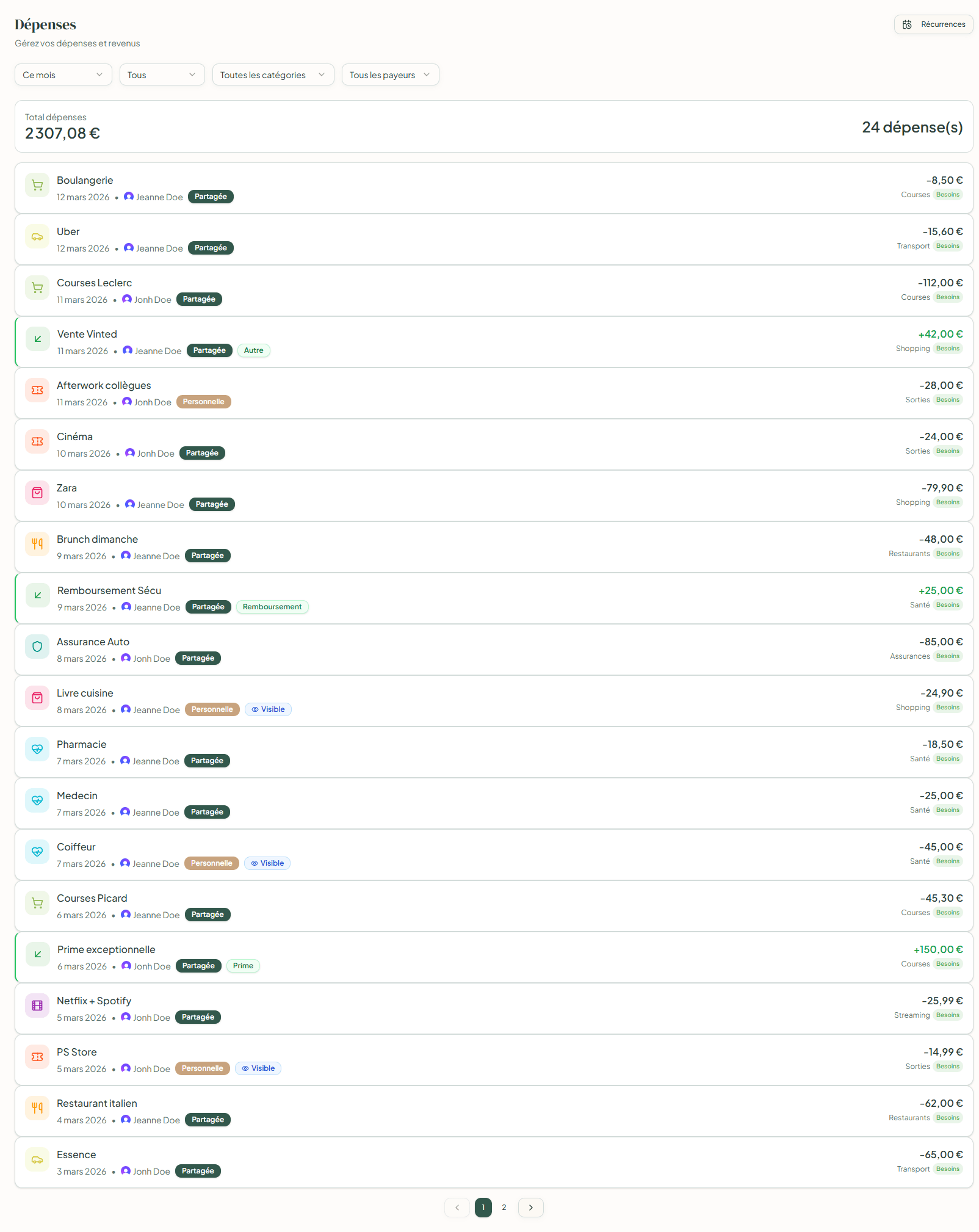Click the shield icon for Assurance Auto
The width and height of the screenshot is (979, 1232).
coord(37,647)
